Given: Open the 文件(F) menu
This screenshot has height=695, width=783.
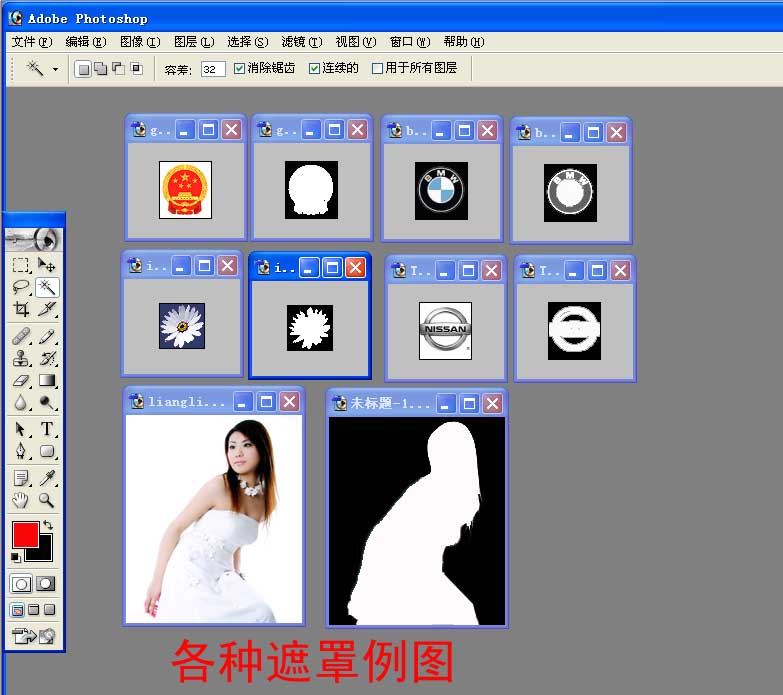Looking at the screenshot, I should [x=32, y=42].
